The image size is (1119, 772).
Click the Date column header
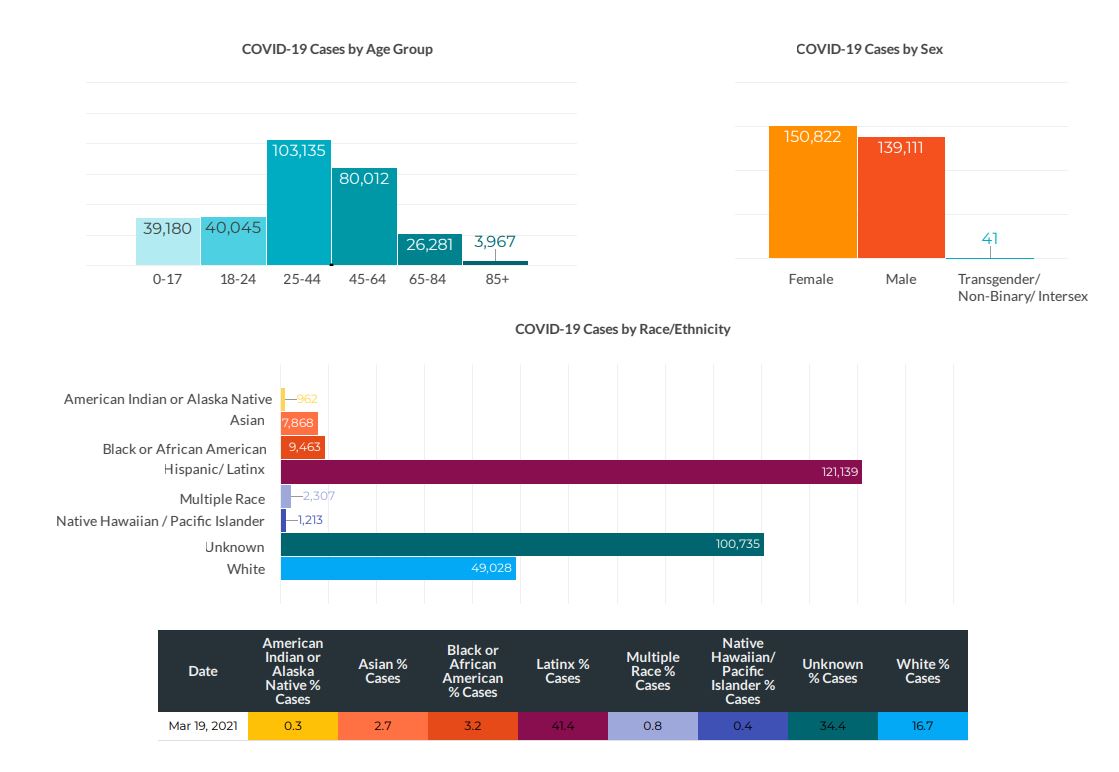pyautogui.click(x=203, y=671)
